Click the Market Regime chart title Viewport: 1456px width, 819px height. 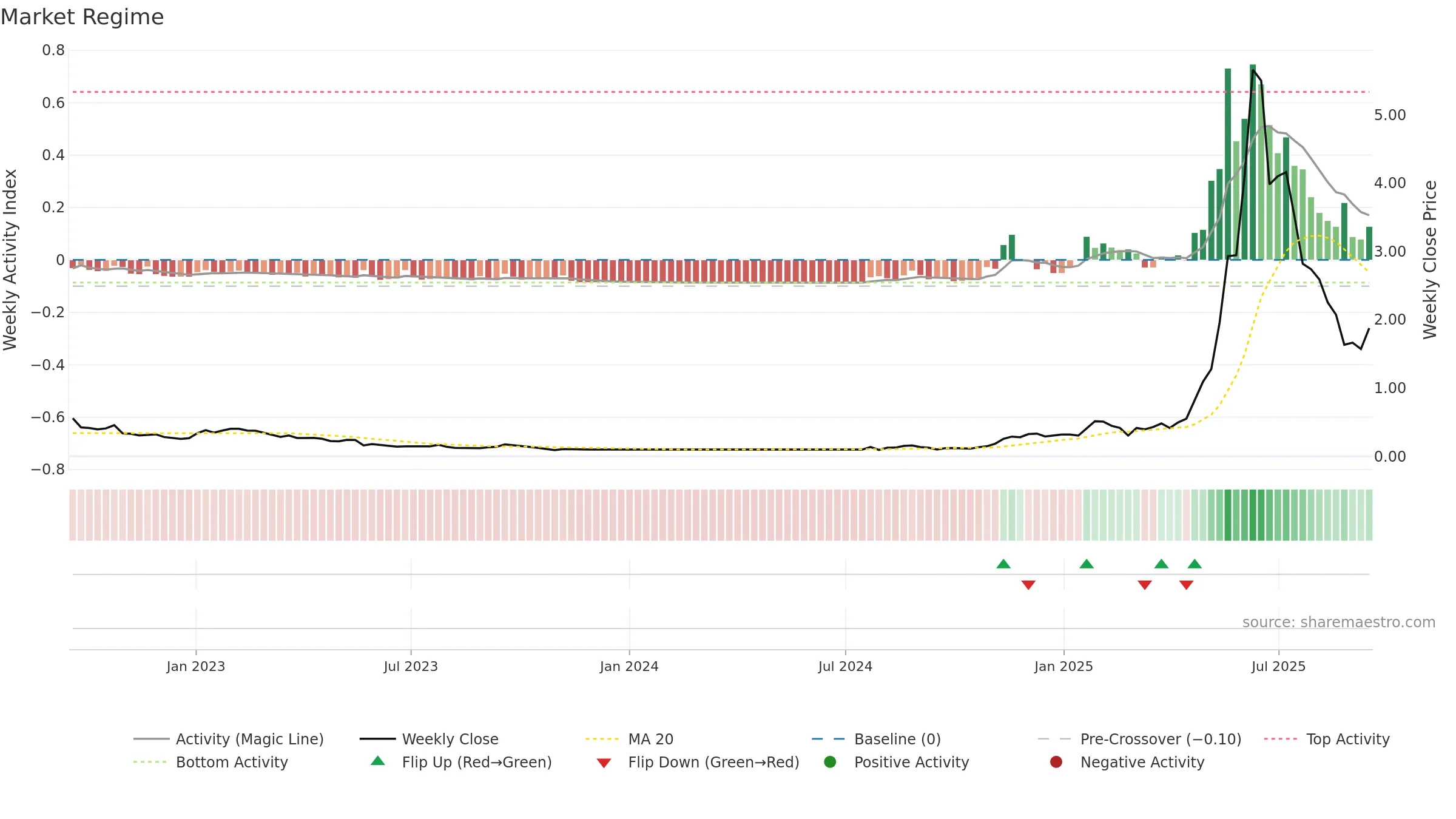coord(83,17)
